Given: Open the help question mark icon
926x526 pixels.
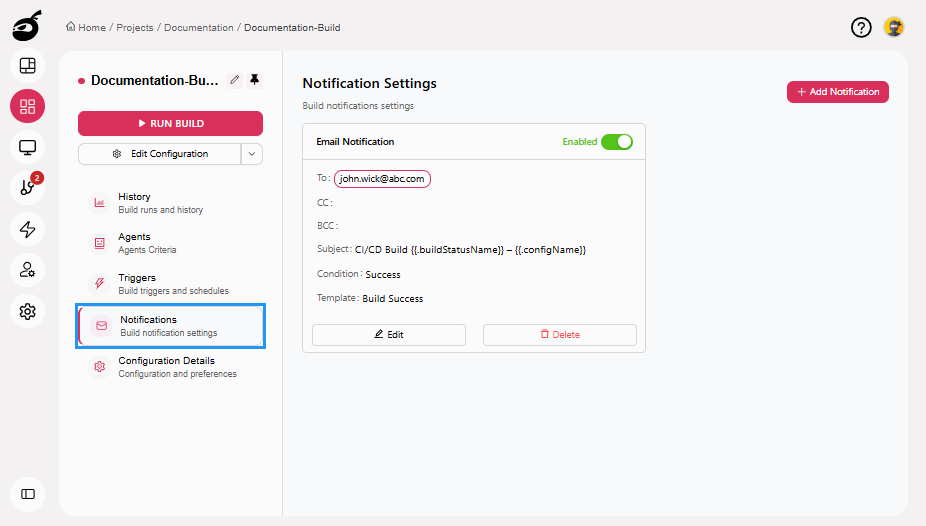Looking at the screenshot, I should 861,27.
